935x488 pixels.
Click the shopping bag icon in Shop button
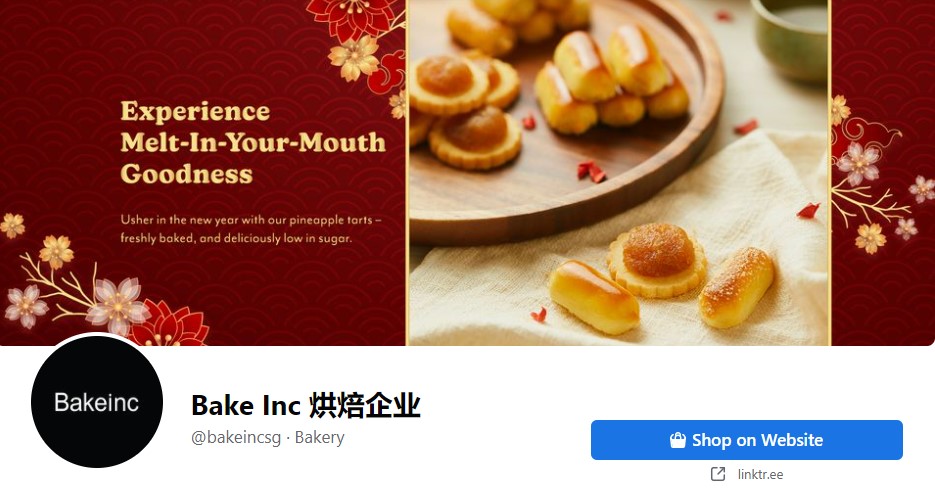click(677, 440)
